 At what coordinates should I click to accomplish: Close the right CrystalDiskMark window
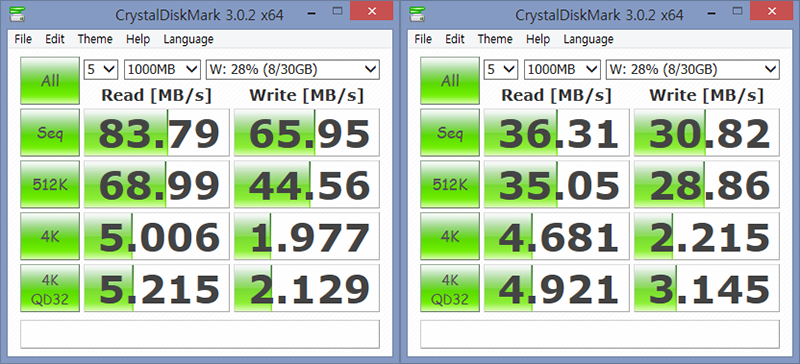(772, 11)
